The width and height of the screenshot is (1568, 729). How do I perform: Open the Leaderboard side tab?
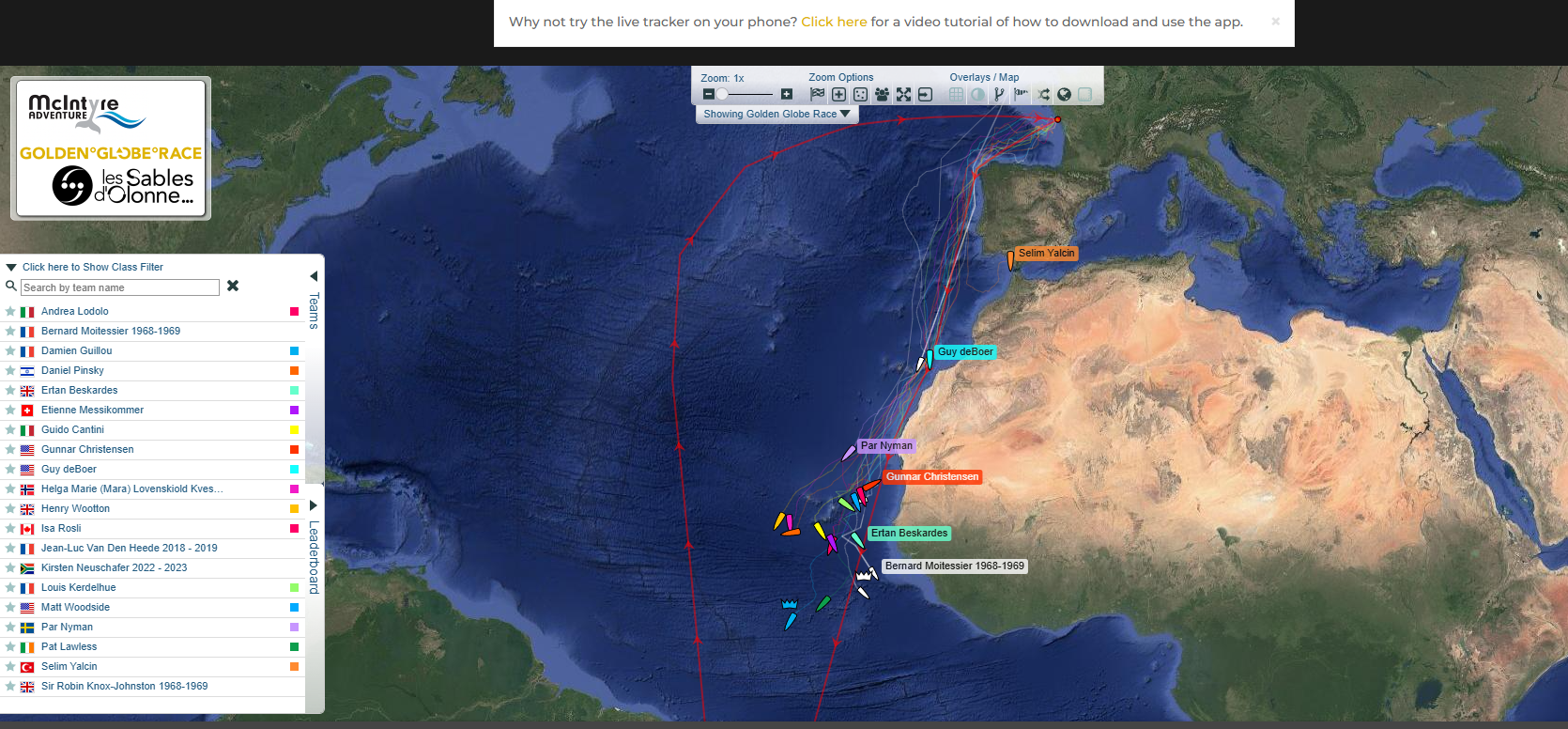tap(314, 557)
